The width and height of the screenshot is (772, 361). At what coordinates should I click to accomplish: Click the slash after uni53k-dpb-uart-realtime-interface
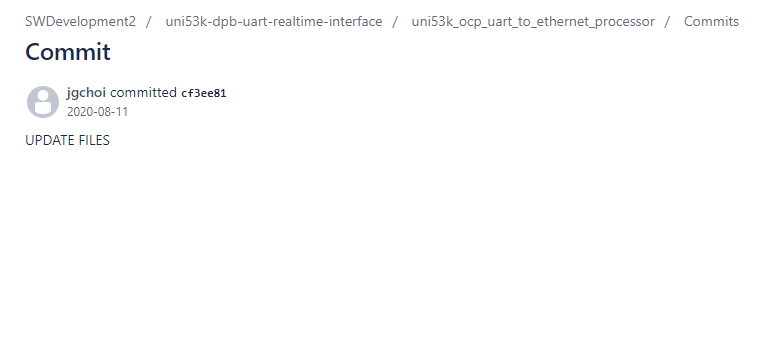(394, 22)
